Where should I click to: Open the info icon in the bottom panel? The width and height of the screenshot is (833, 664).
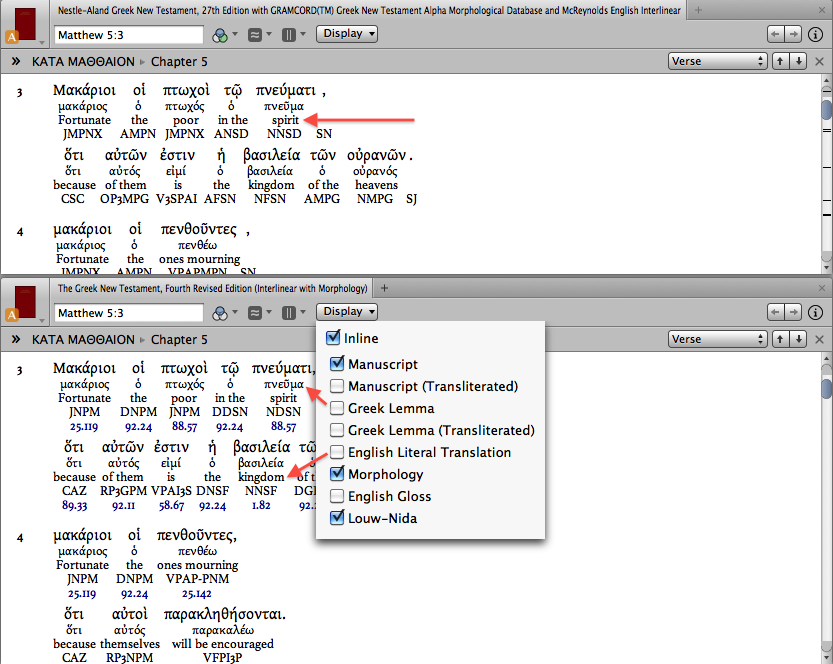tap(815, 312)
